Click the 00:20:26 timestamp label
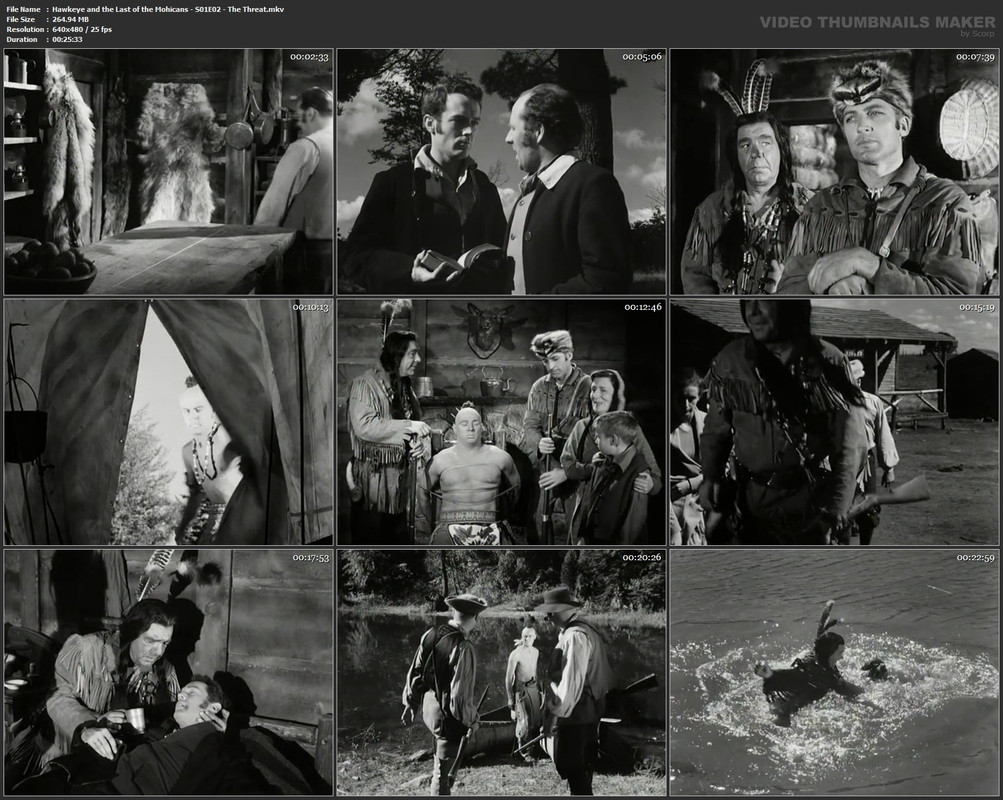 642,558
